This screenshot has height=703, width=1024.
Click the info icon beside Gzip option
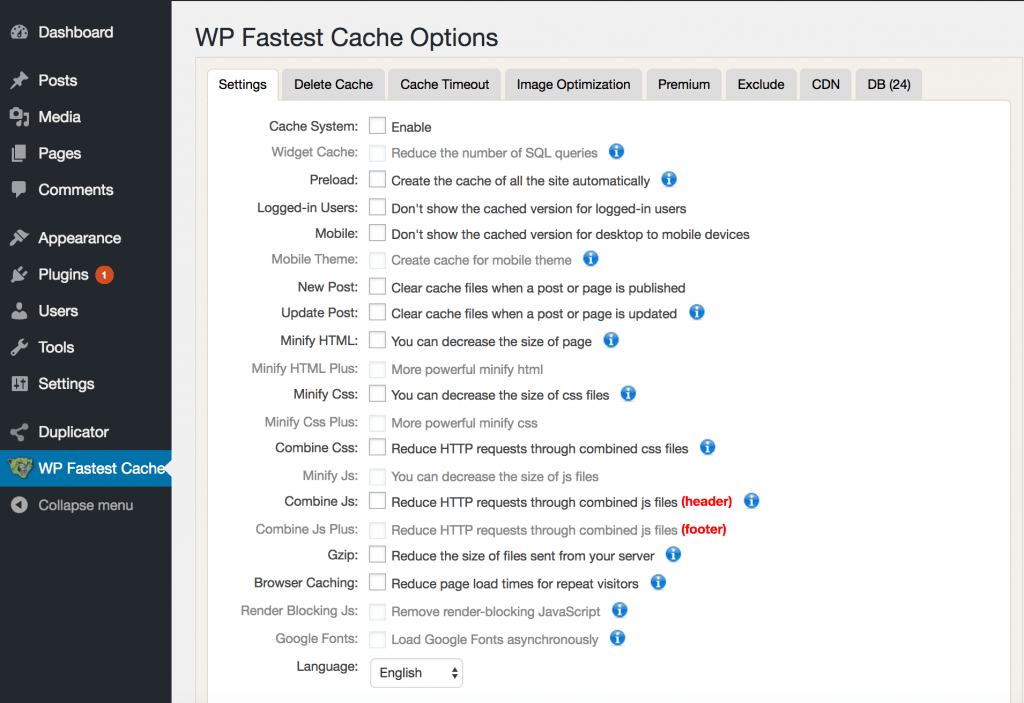coord(673,554)
